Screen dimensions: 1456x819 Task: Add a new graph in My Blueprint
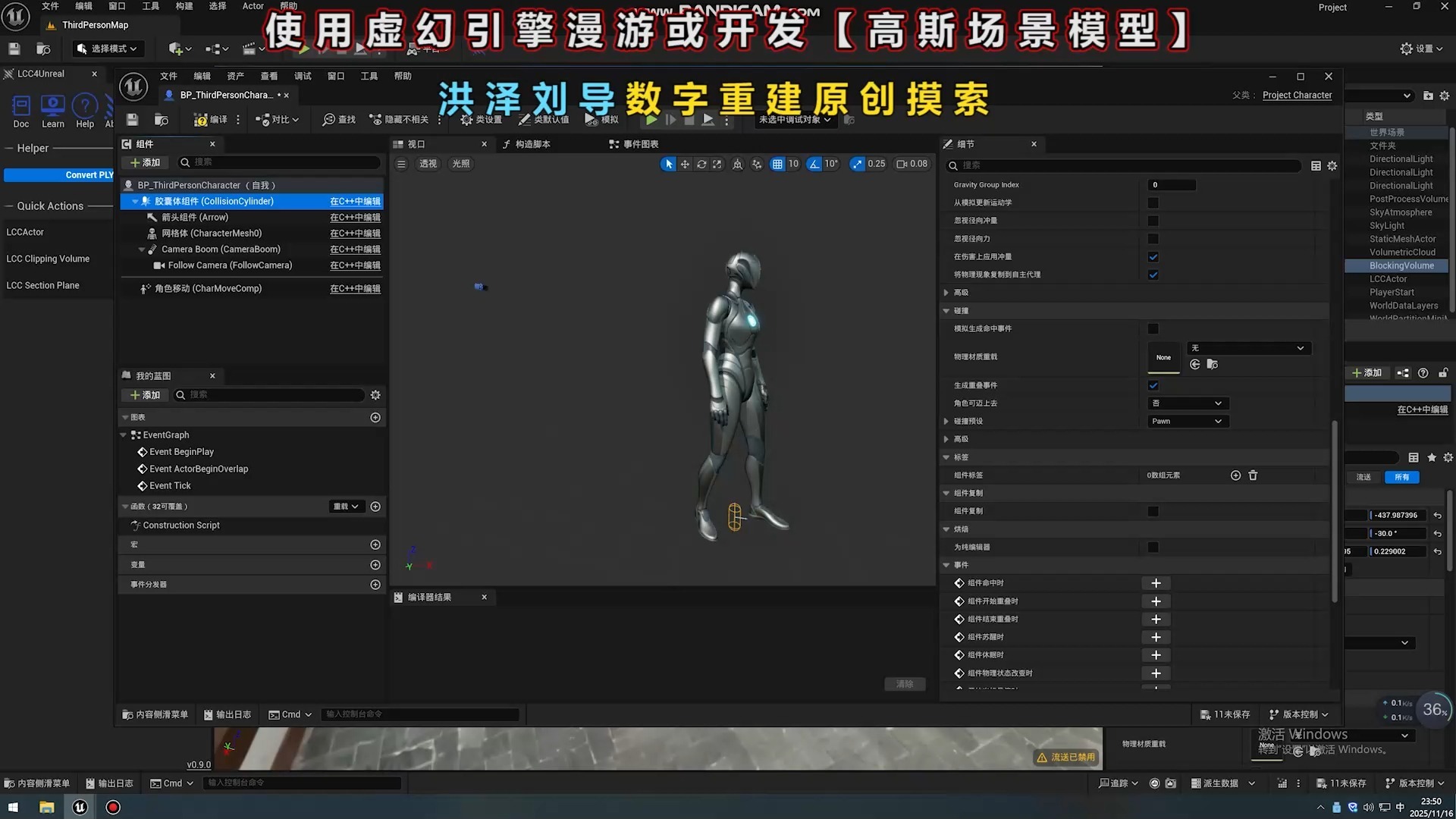point(375,418)
